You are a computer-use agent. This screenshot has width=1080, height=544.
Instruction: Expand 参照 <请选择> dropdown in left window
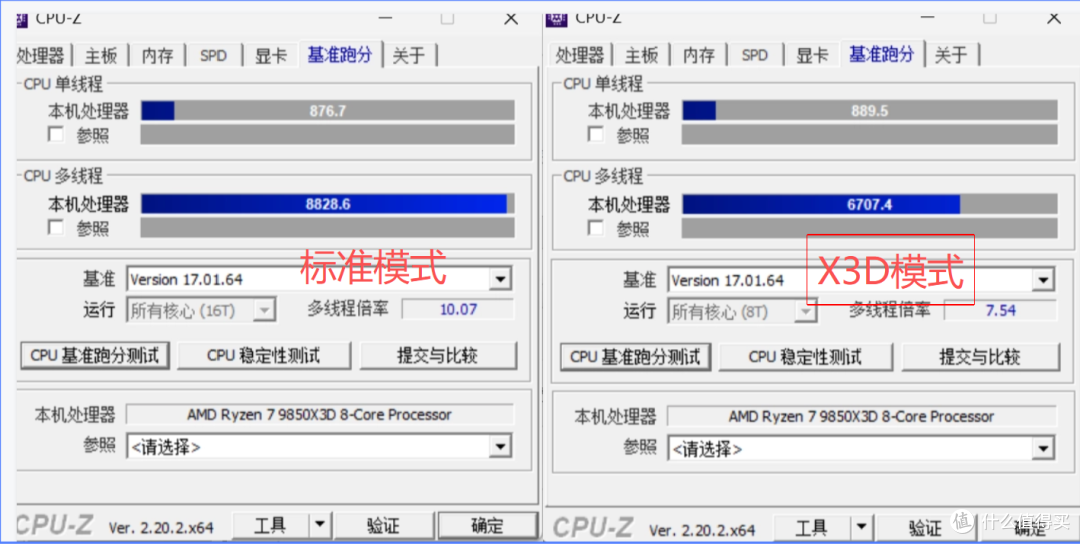(500, 446)
